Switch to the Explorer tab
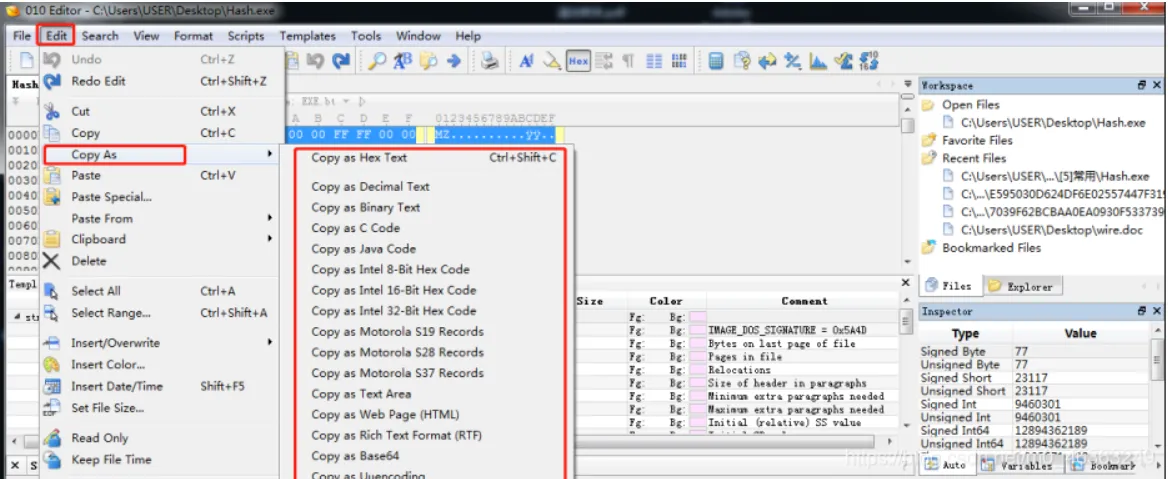Image resolution: width=1168 pixels, height=479 pixels. point(1021,286)
